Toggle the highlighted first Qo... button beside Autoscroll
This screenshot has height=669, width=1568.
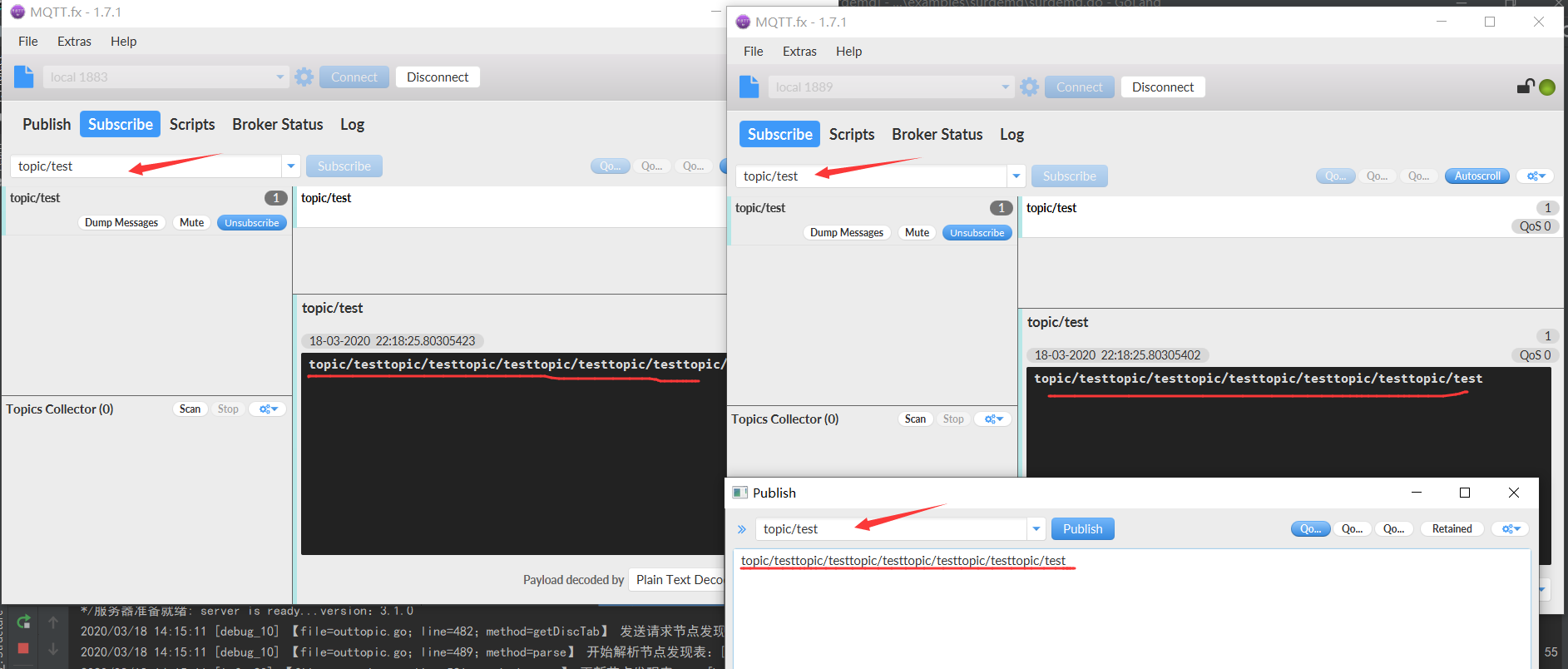point(1336,176)
